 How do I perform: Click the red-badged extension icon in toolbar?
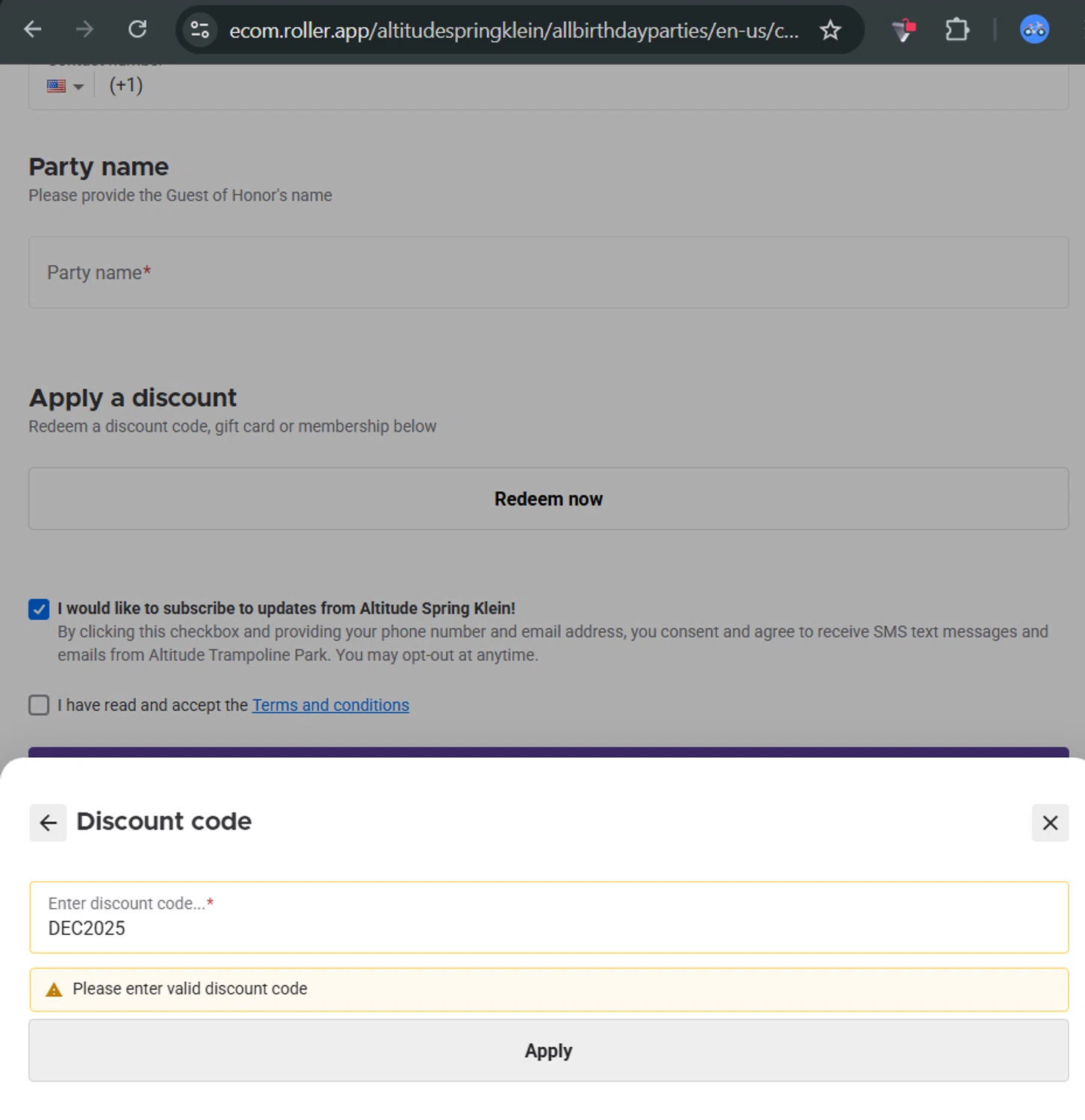point(904,30)
